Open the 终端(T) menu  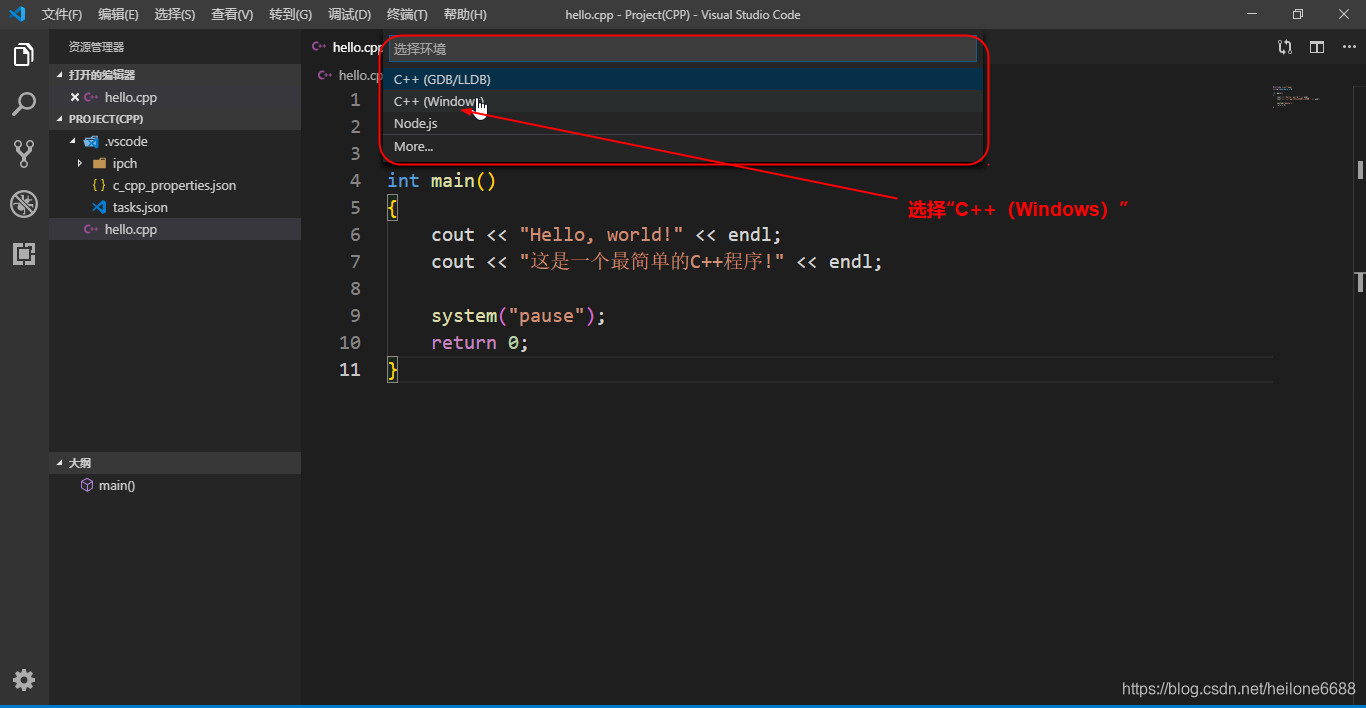[407, 14]
